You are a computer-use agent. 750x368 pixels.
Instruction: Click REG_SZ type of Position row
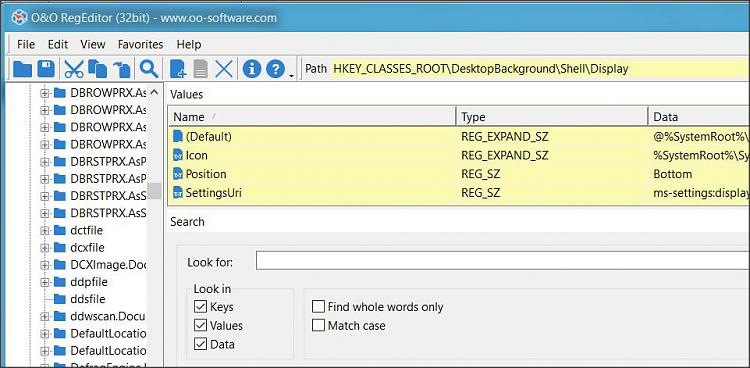click(x=481, y=174)
